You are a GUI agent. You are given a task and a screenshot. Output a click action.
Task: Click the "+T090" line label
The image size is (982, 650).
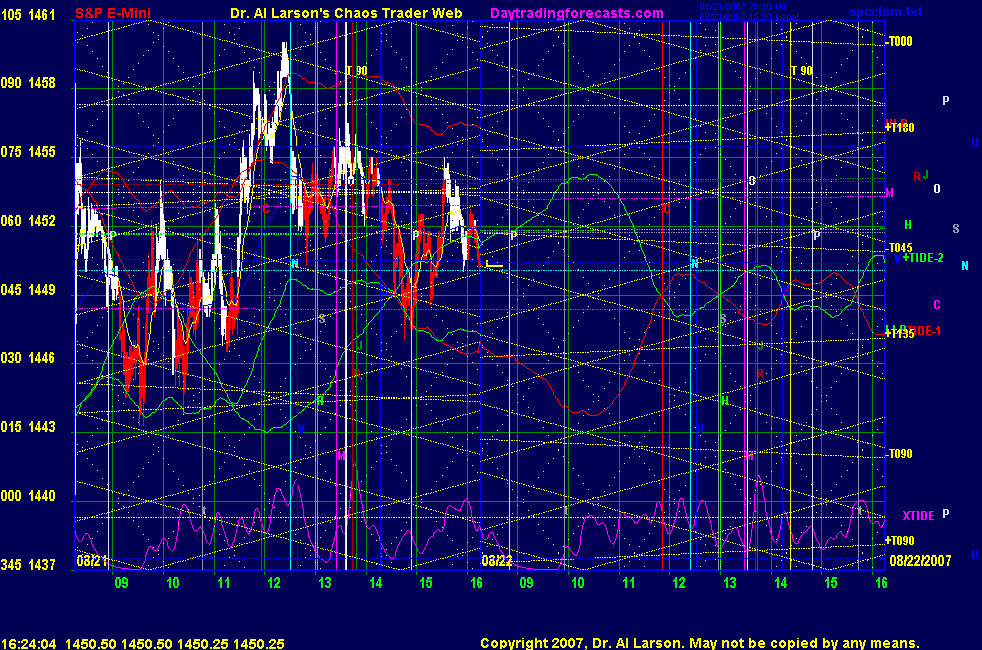[900, 540]
